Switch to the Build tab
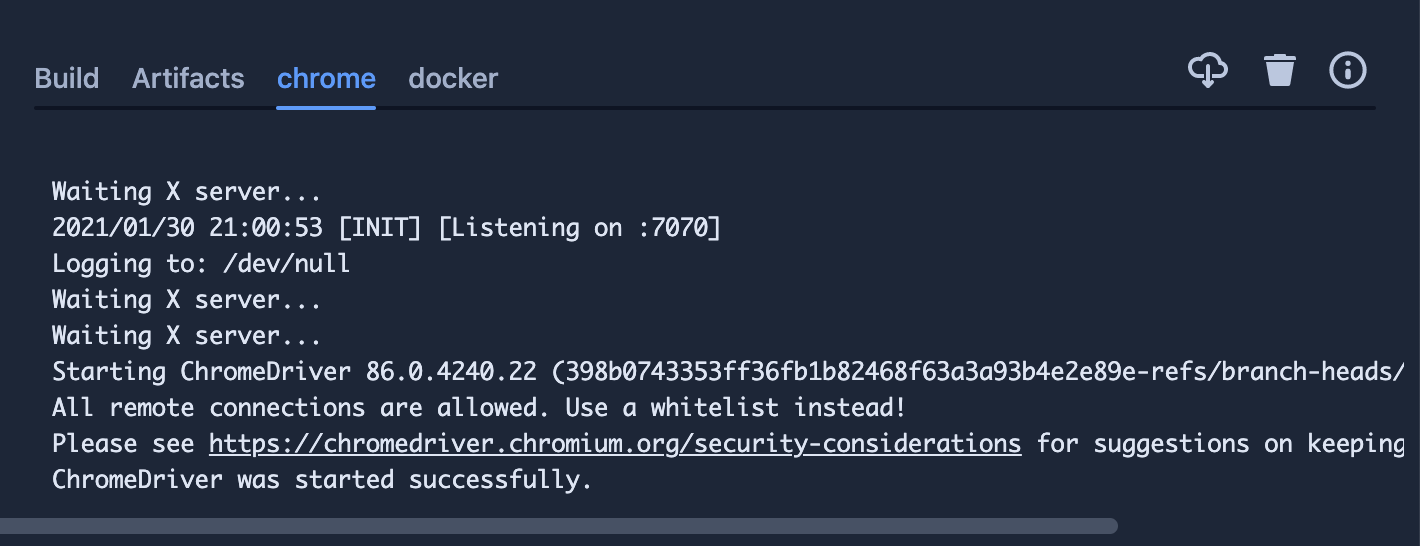The image size is (1420, 546). pos(67,78)
